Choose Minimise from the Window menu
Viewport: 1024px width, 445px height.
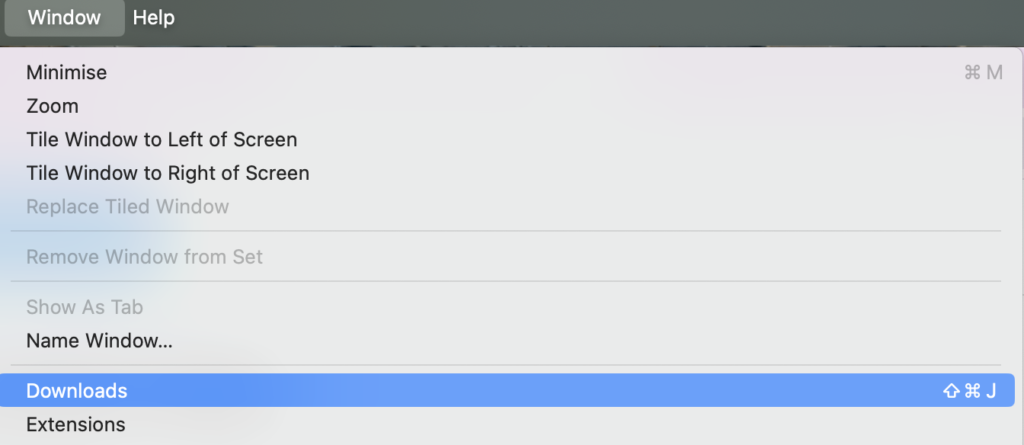(66, 73)
